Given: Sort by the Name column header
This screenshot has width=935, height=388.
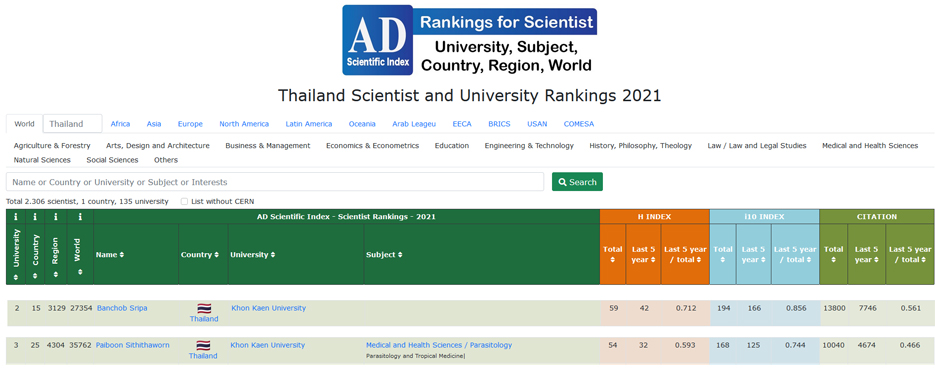Looking at the screenshot, I should tap(110, 254).
